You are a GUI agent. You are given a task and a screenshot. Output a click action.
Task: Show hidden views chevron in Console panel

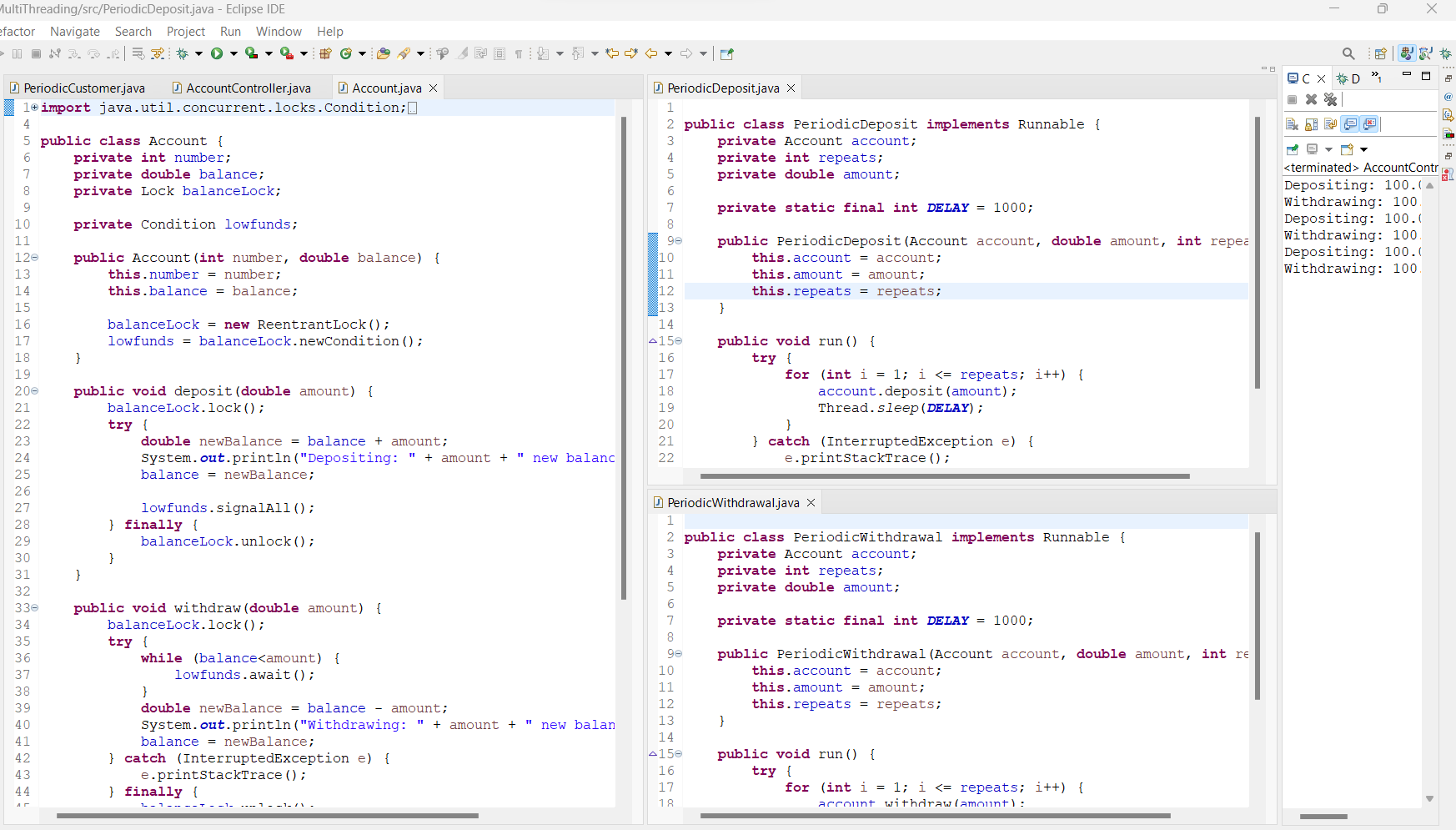[x=1377, y=77]
